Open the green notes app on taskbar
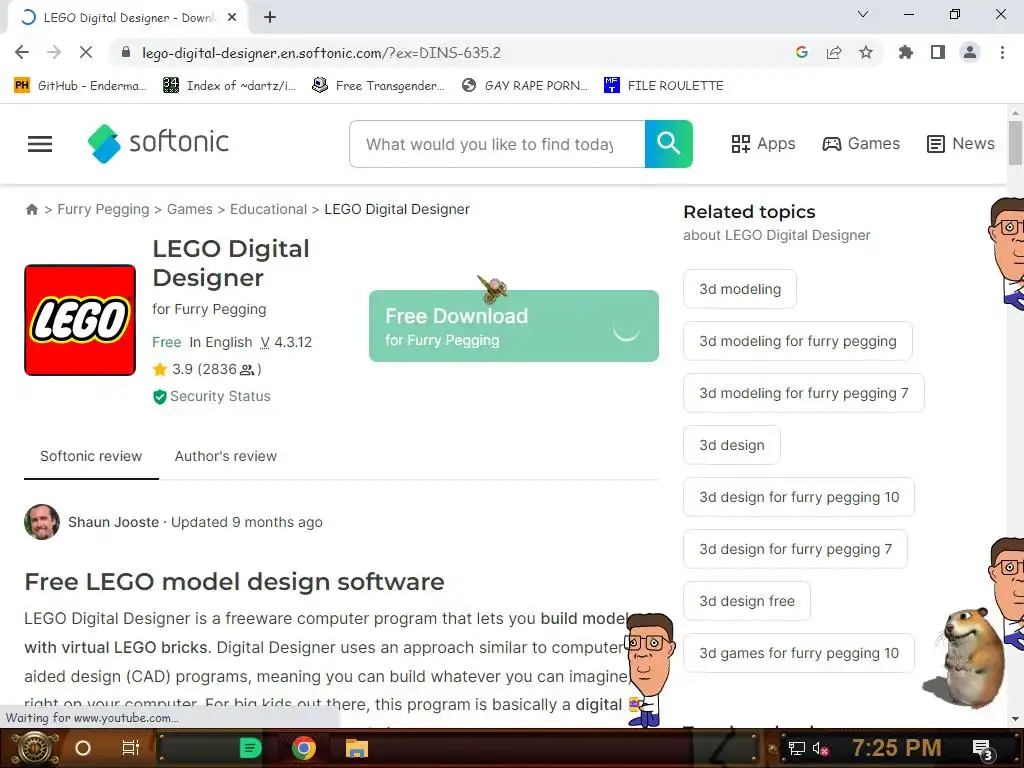The height and width of the screenshot is (768, 1024). [x=250, y=748]
